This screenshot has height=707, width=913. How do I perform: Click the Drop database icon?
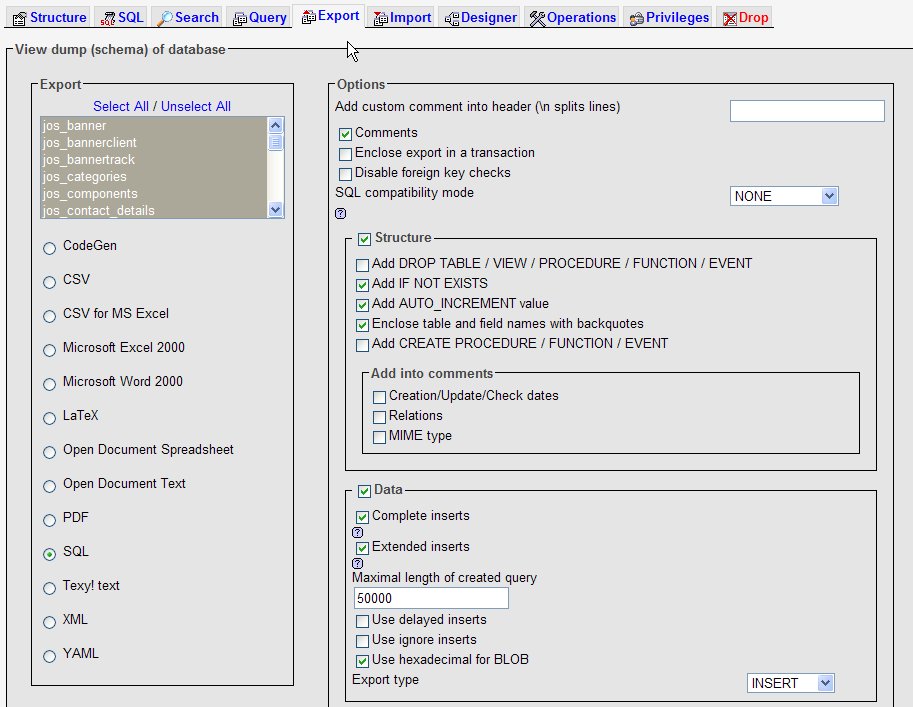tap(730, 19)
